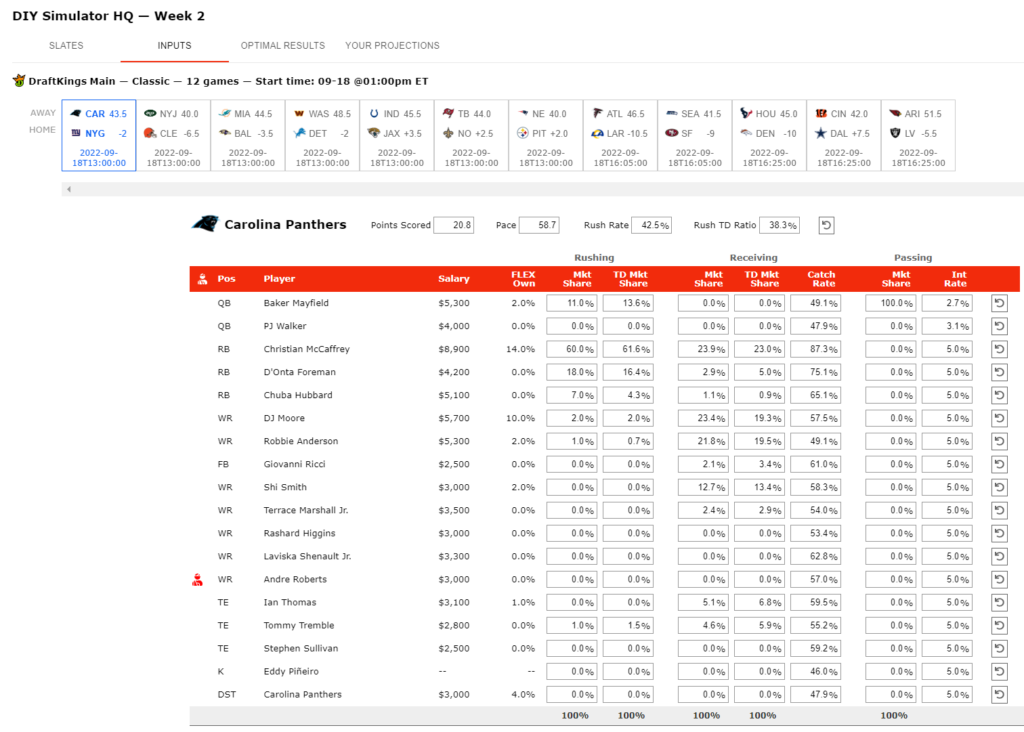Pick the IND at JAX game
This screenshot has width=1024, height=732.
click(396, 135)
